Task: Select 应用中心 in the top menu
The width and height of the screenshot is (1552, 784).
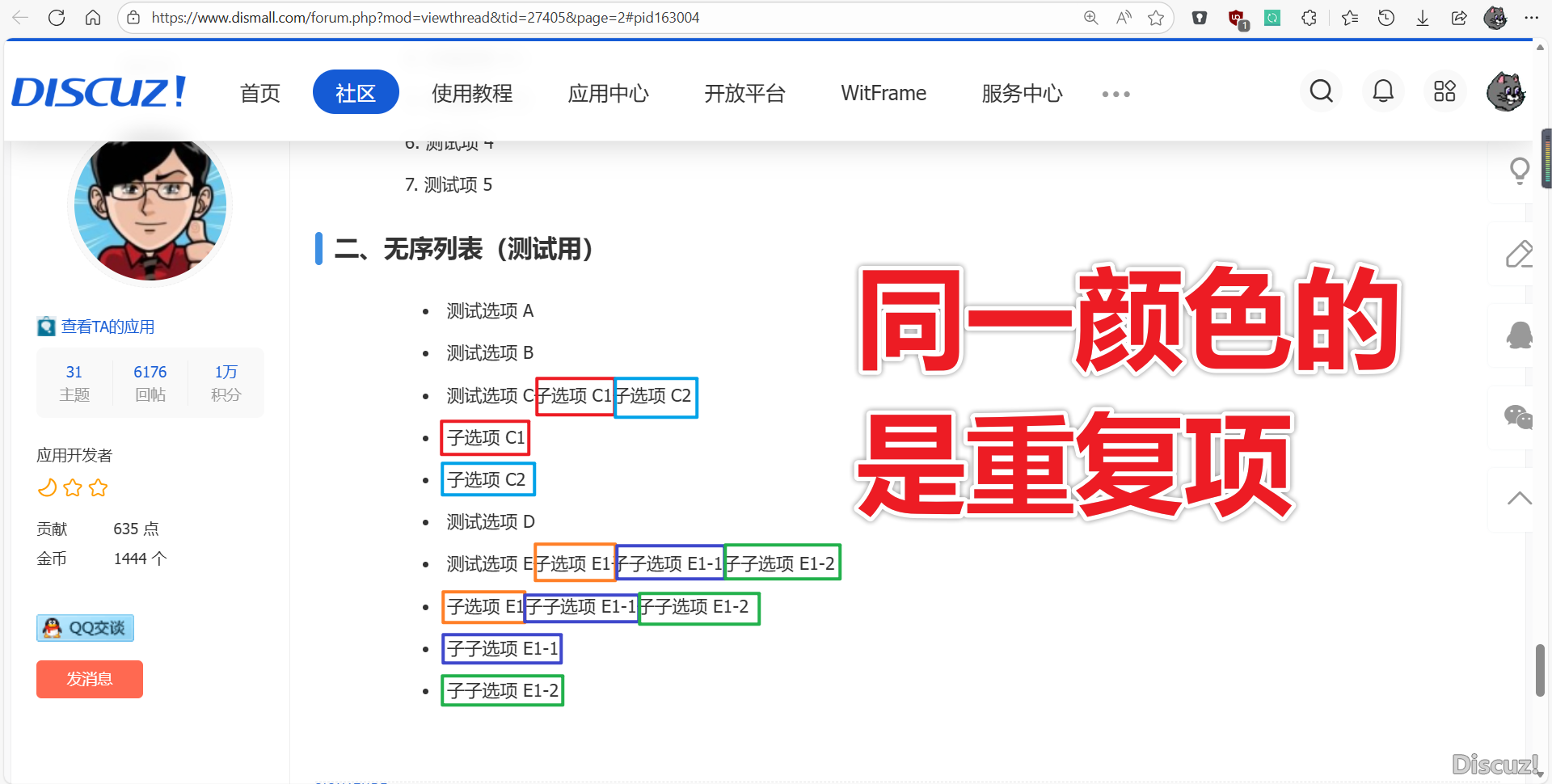Action: point(608,93)
